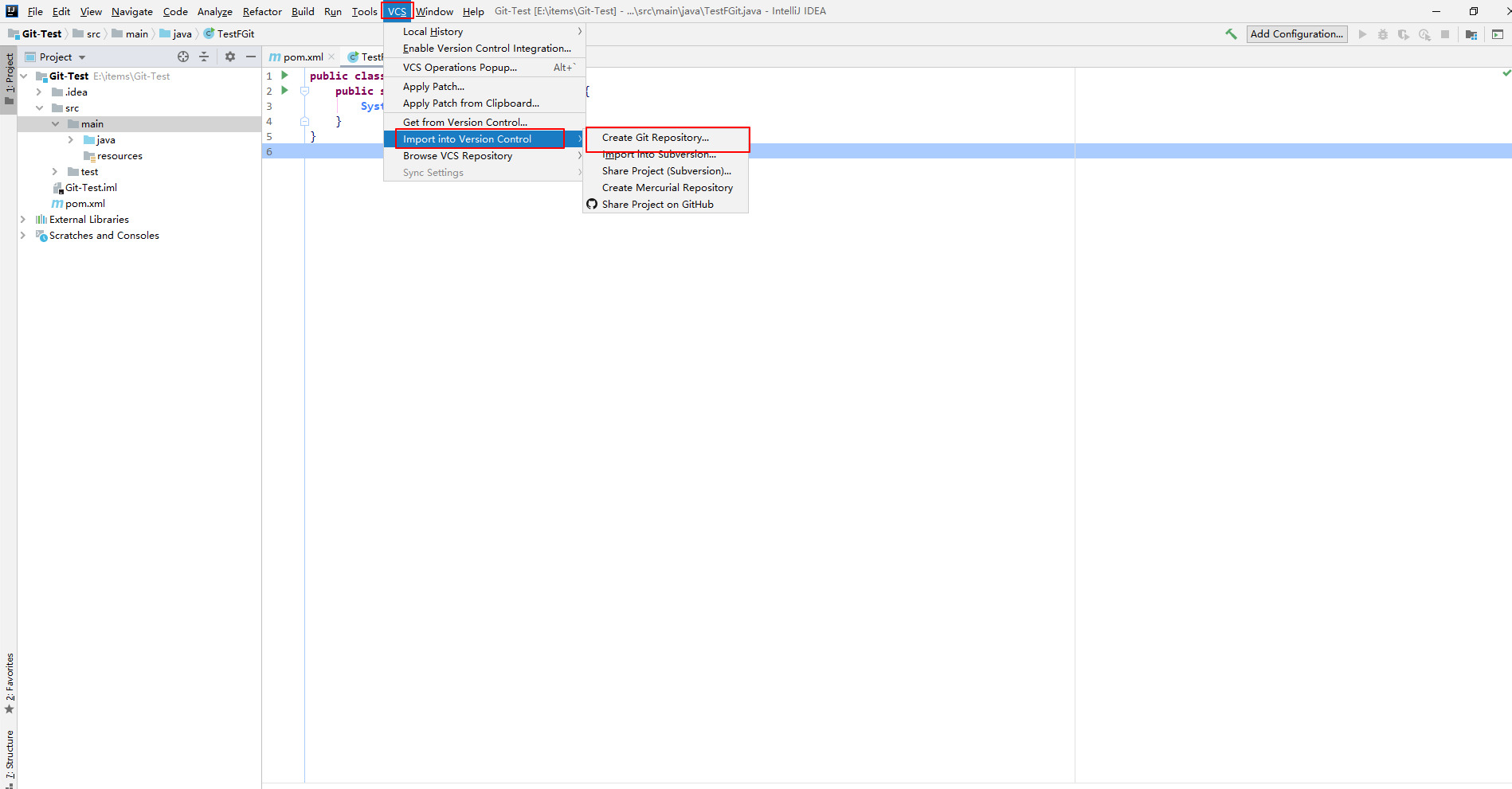1512x789 pixels.
Task: Open the File menu
Action: click(35, 11)
